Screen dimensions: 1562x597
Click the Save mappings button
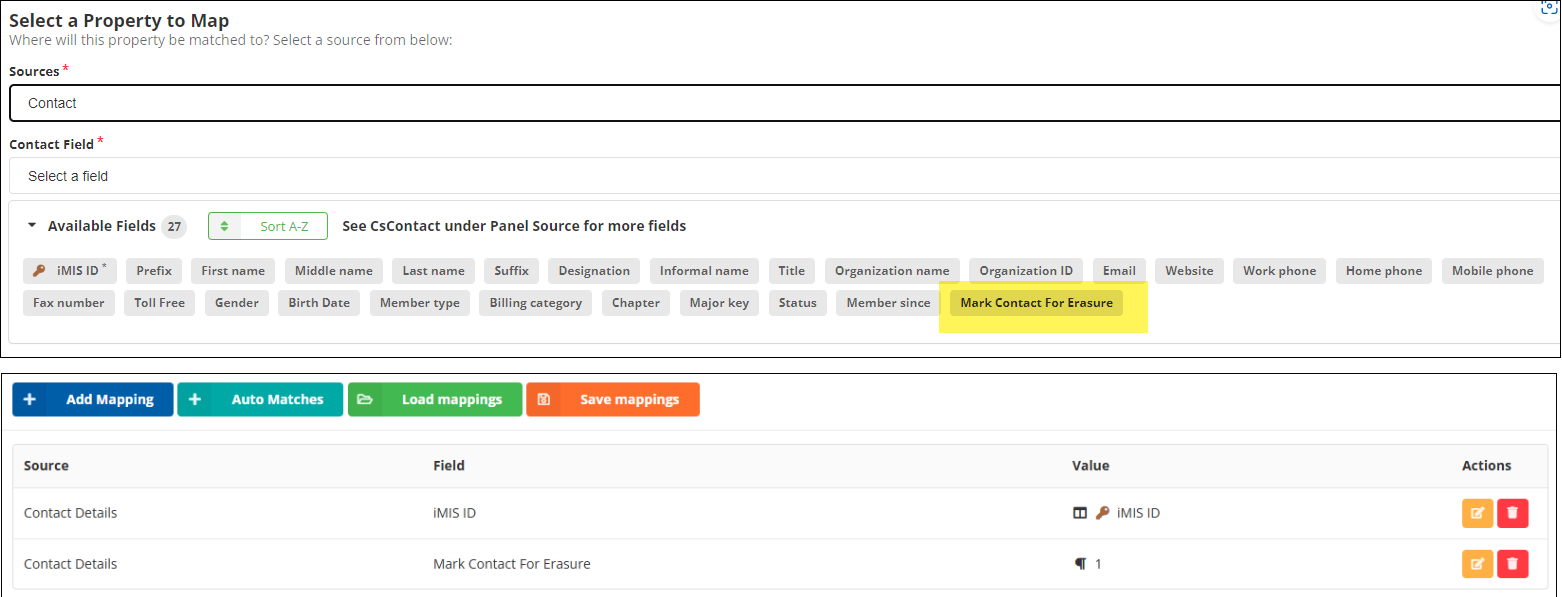pyautogui.click(x=613, y=399)
